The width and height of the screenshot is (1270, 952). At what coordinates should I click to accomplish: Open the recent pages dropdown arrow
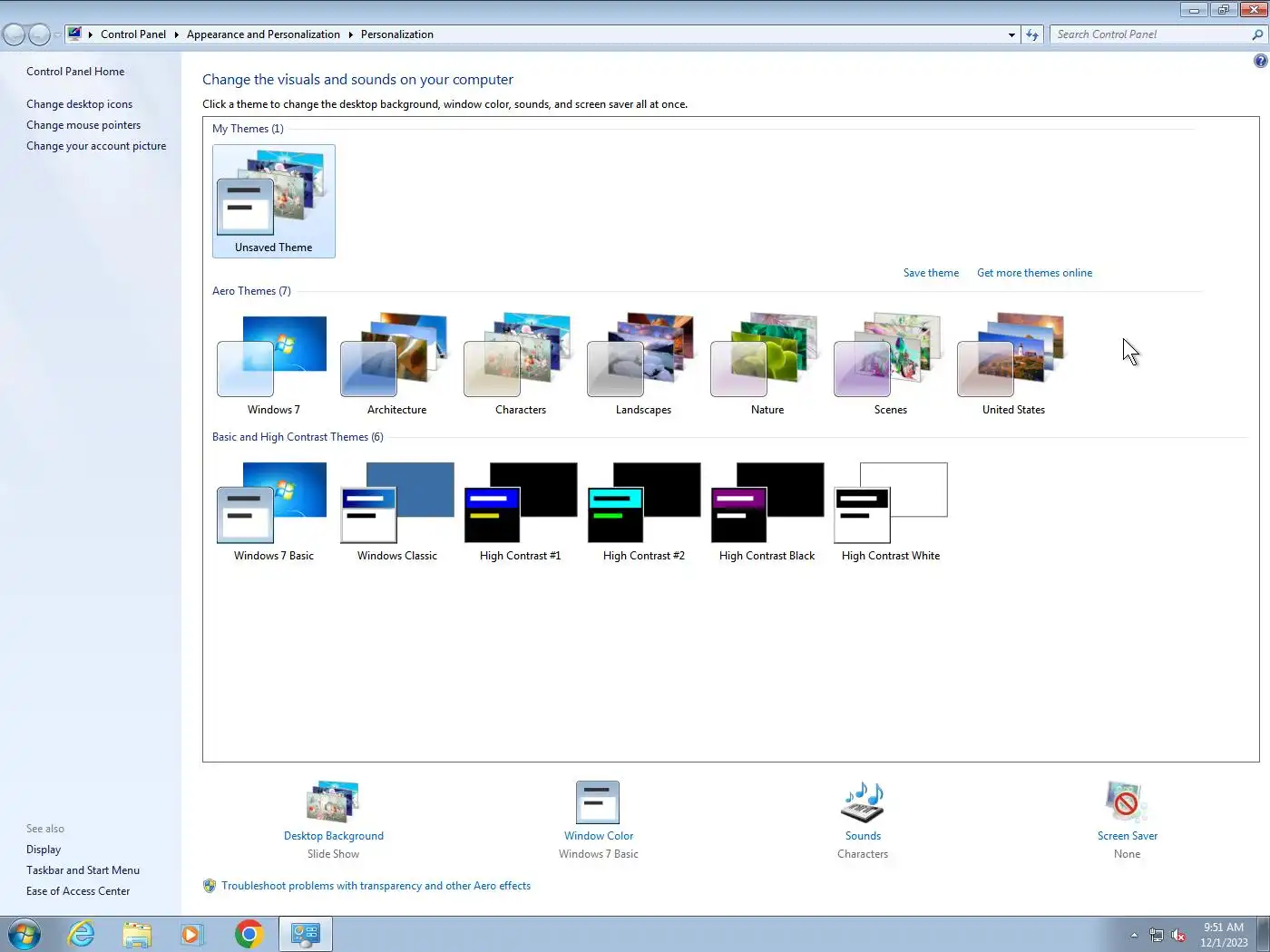(x=57, y=35)
